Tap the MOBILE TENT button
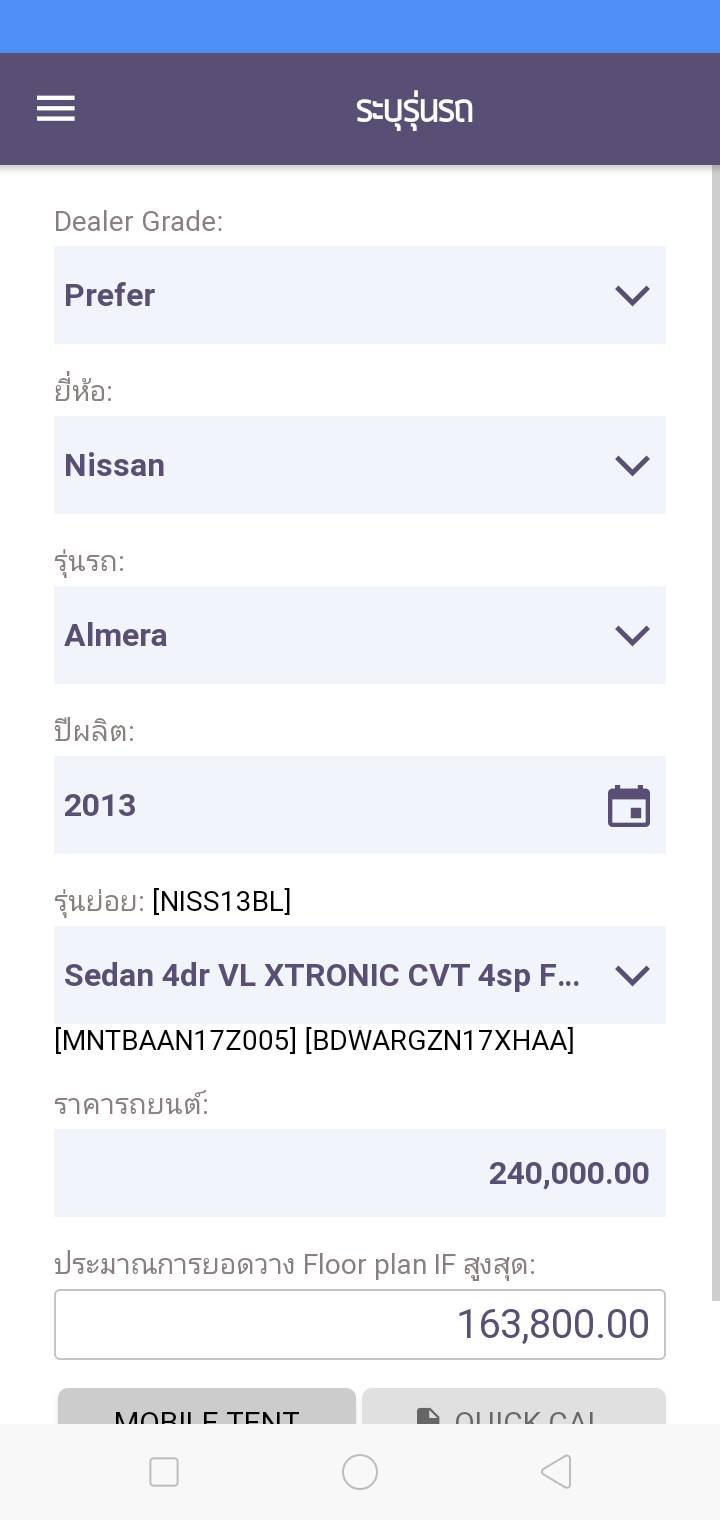 tap(207, 1408)
